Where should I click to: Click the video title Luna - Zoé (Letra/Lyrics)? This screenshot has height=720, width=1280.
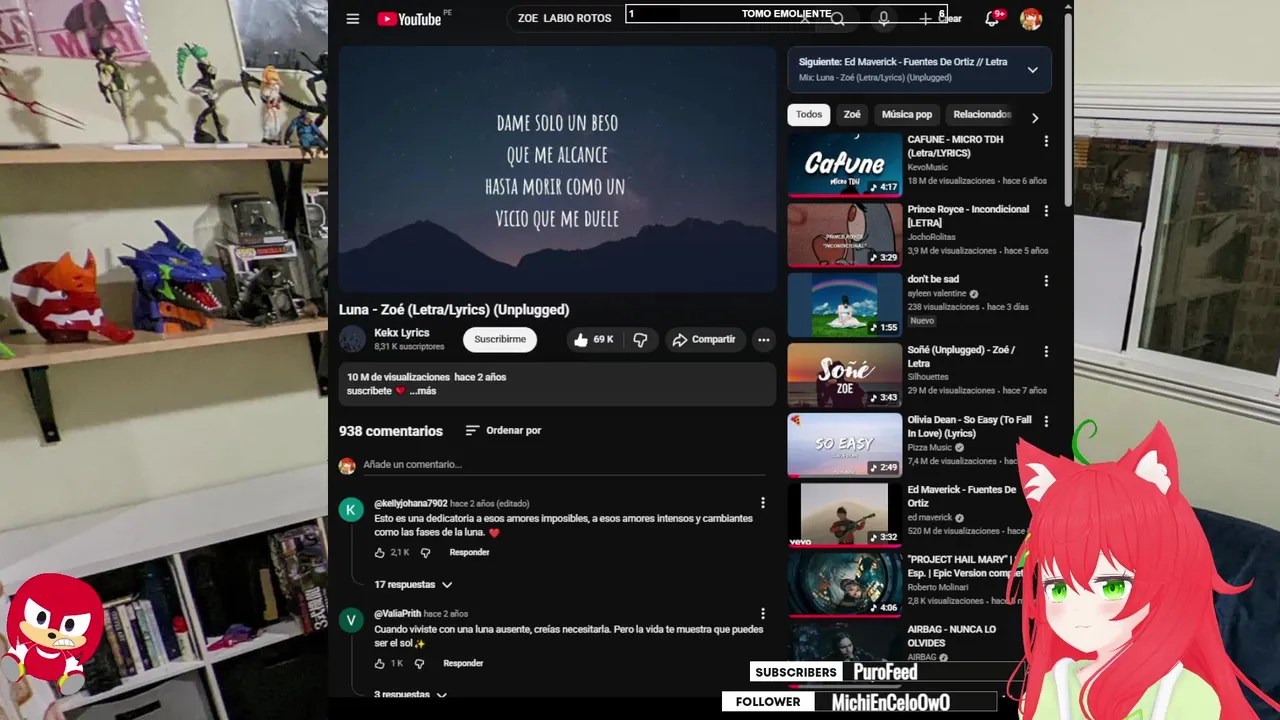point(454,310)
